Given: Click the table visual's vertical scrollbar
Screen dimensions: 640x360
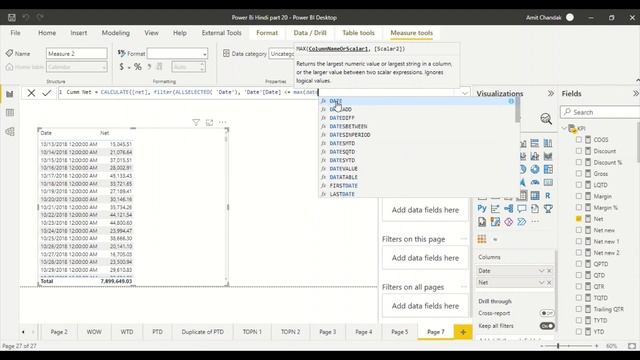Looking at the screenshot, I should click(226, 139).
